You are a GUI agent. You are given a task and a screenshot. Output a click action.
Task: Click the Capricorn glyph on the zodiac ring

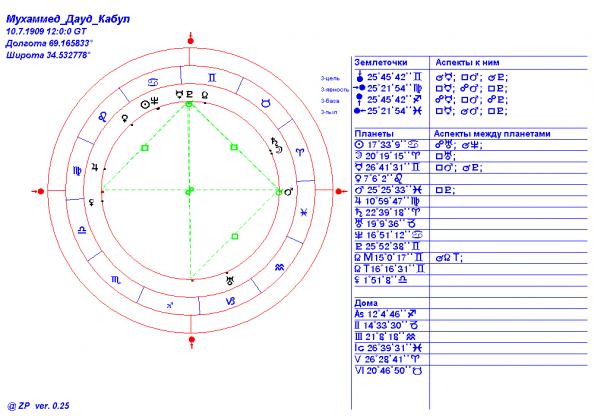pyautogui.click(x=230, y=301)
